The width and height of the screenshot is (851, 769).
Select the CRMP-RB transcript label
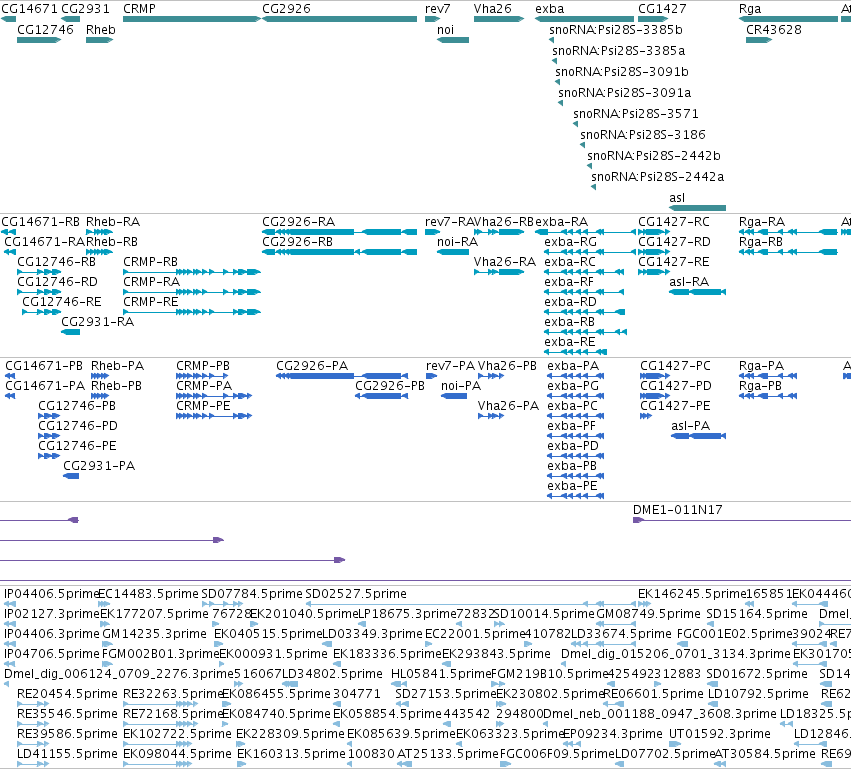coord(150,262)
